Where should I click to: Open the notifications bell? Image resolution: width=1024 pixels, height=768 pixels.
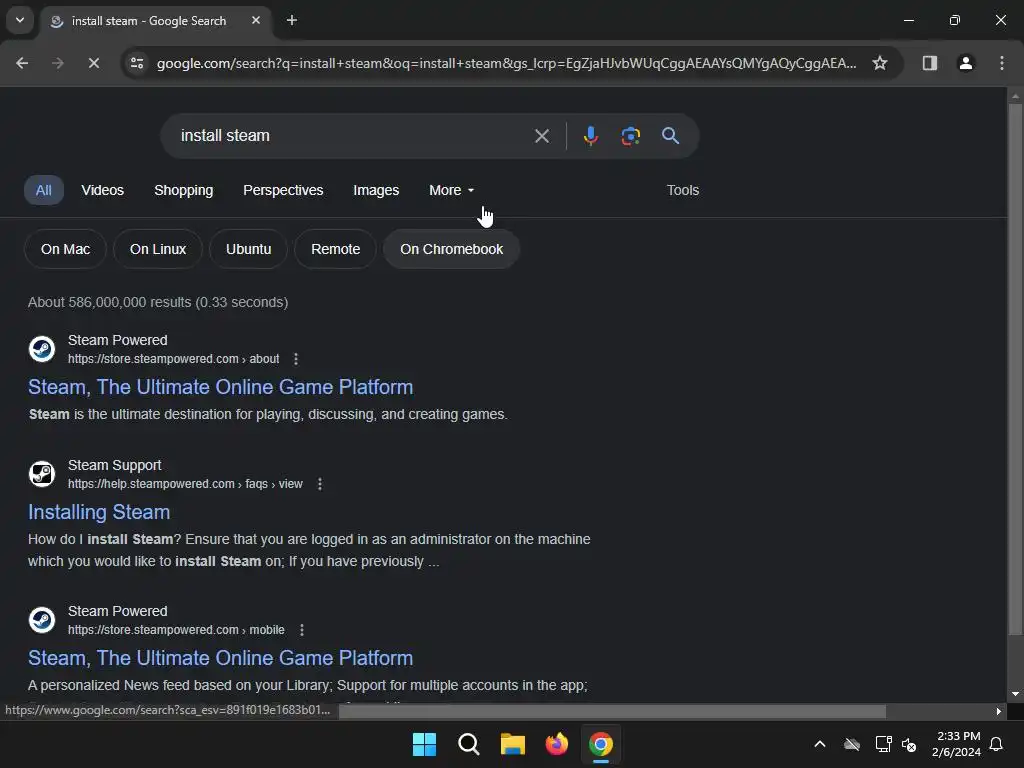996,744
